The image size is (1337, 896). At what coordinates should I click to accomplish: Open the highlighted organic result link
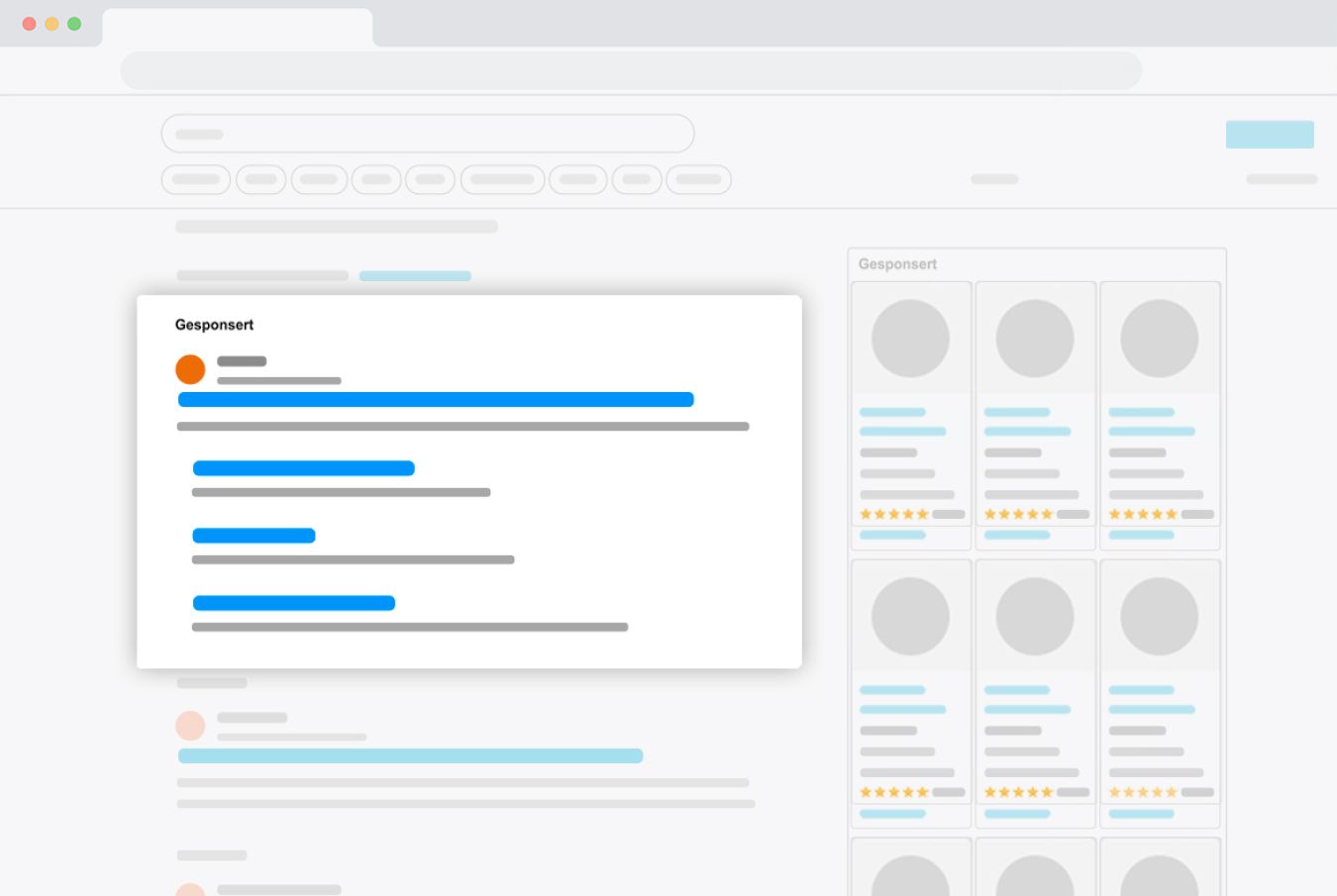pos(409,754)
